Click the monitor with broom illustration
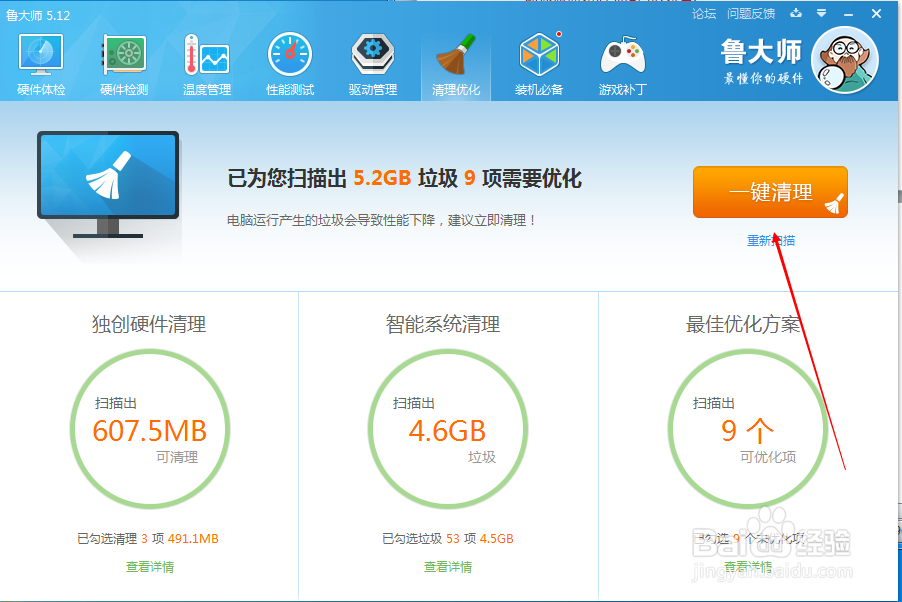This screenshot has height=602, width=902. coord(108,184)
